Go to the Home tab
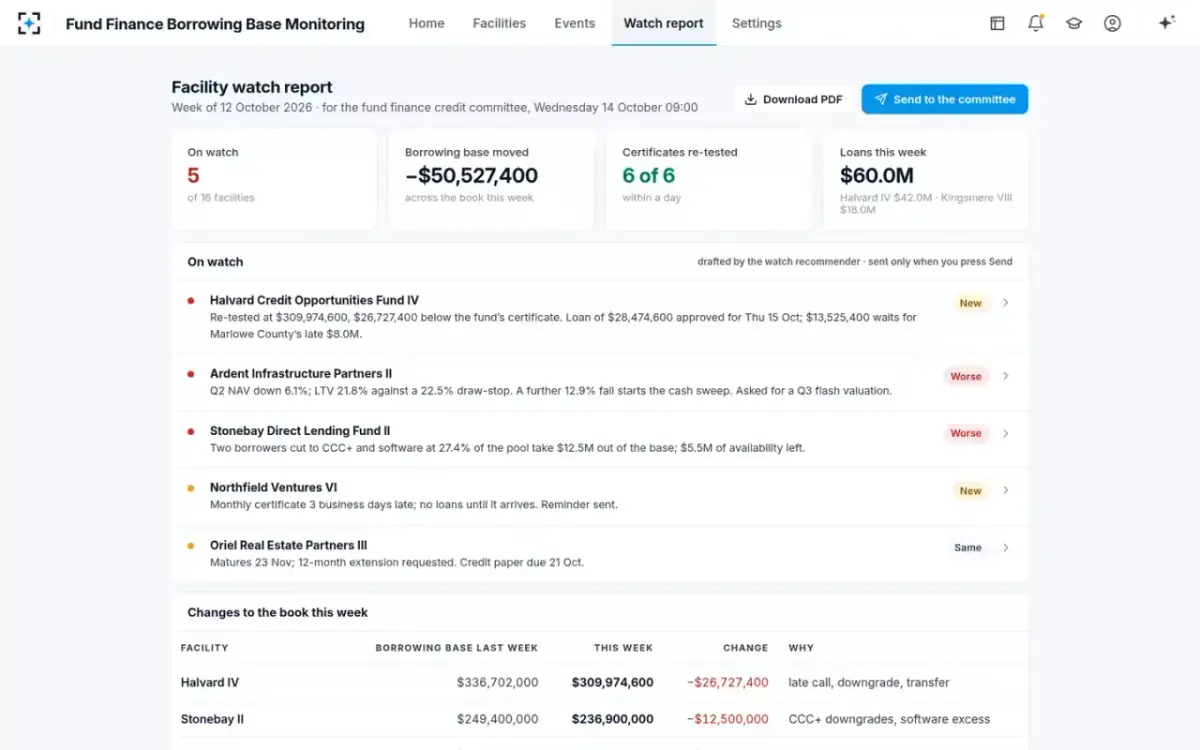Viewport: 1200px width, 750px height. click(x=426, y=23)
